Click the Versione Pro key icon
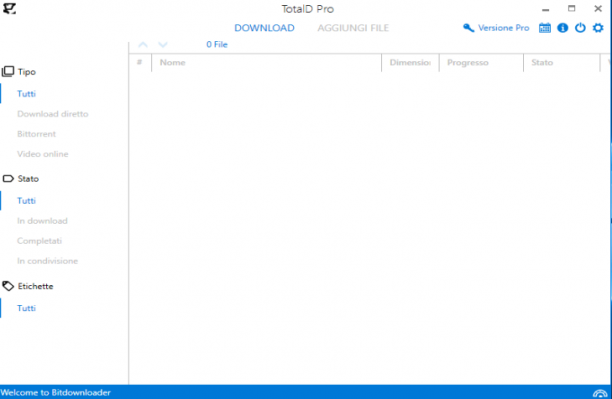612x399 pixels. (x=469, y=28)
